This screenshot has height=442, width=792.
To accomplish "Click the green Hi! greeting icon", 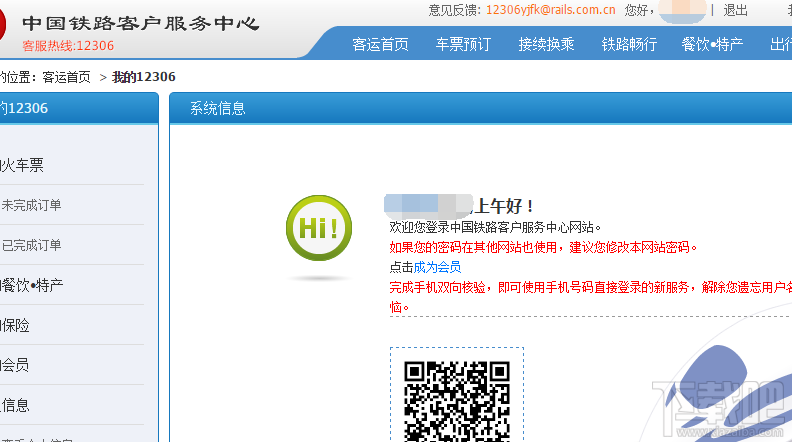I will [x=319, y=228].
